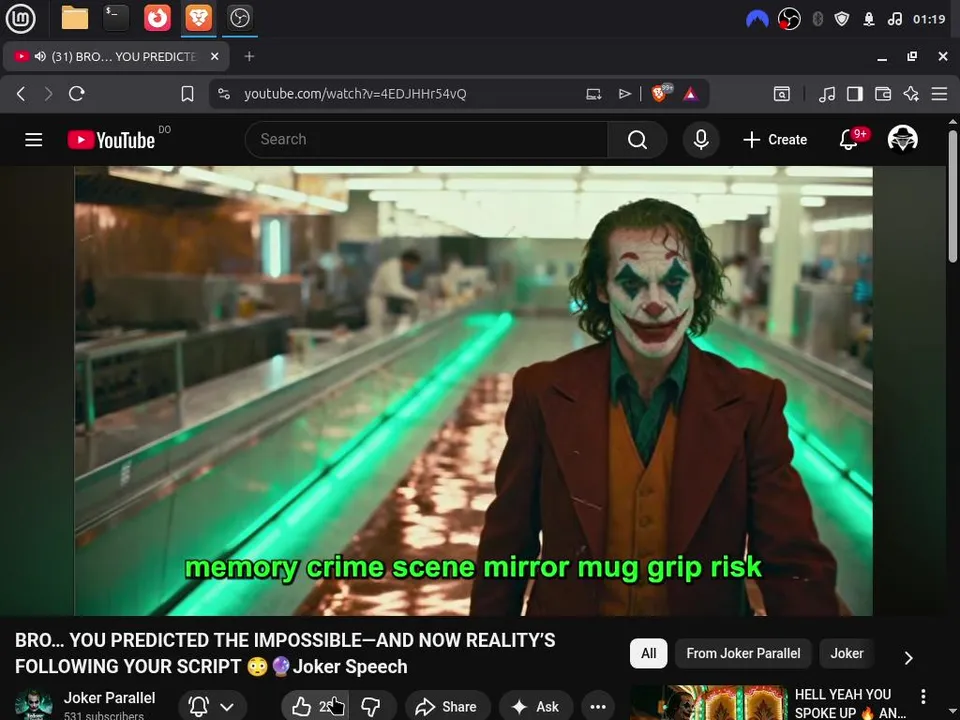Toggle the Brave sidebar panel
The image size is (960, 720).
(x=855, y=94)
